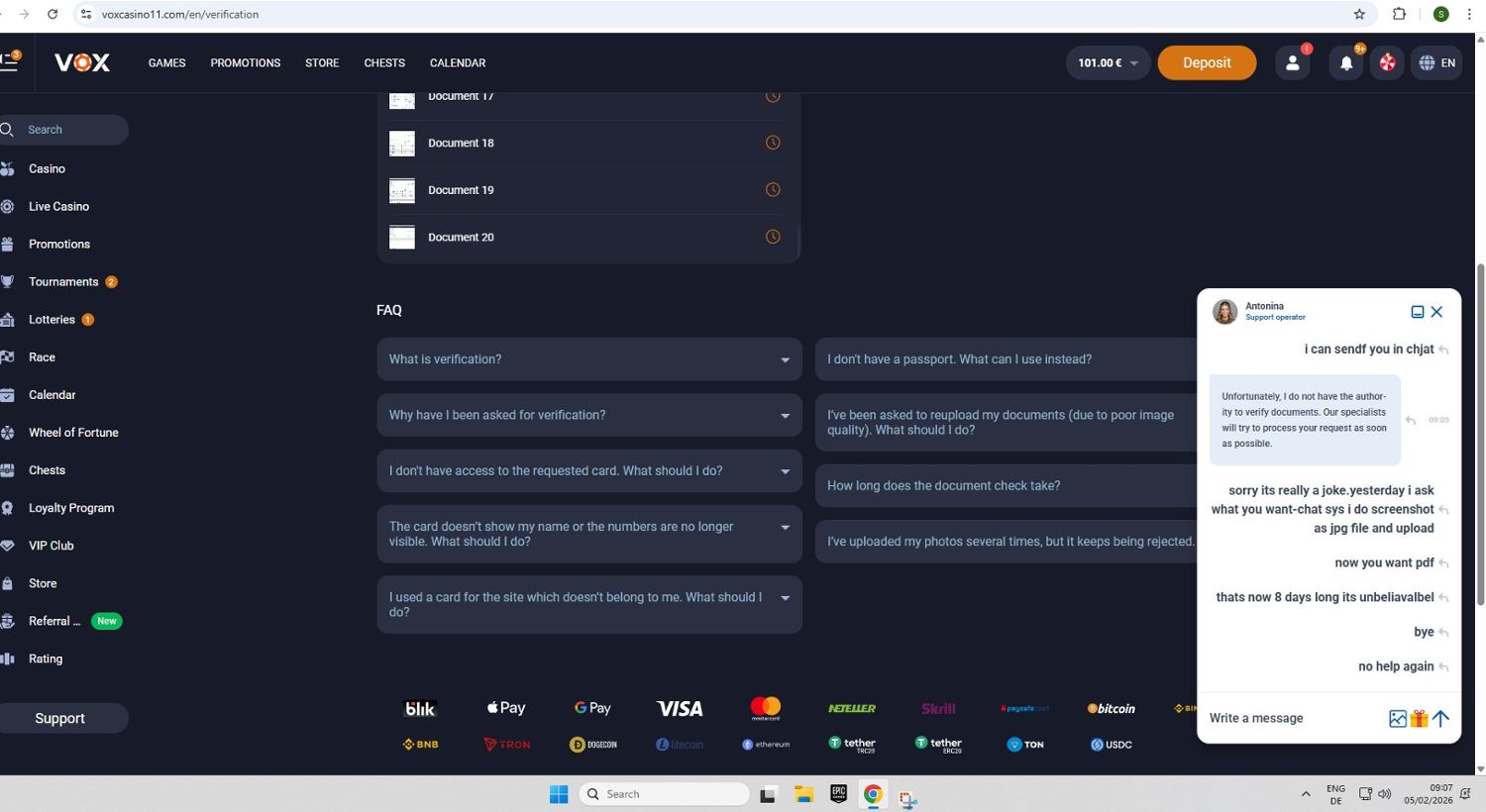
Task: Expand "Why have I been asked for verification?"
Action: click(588, 415)
